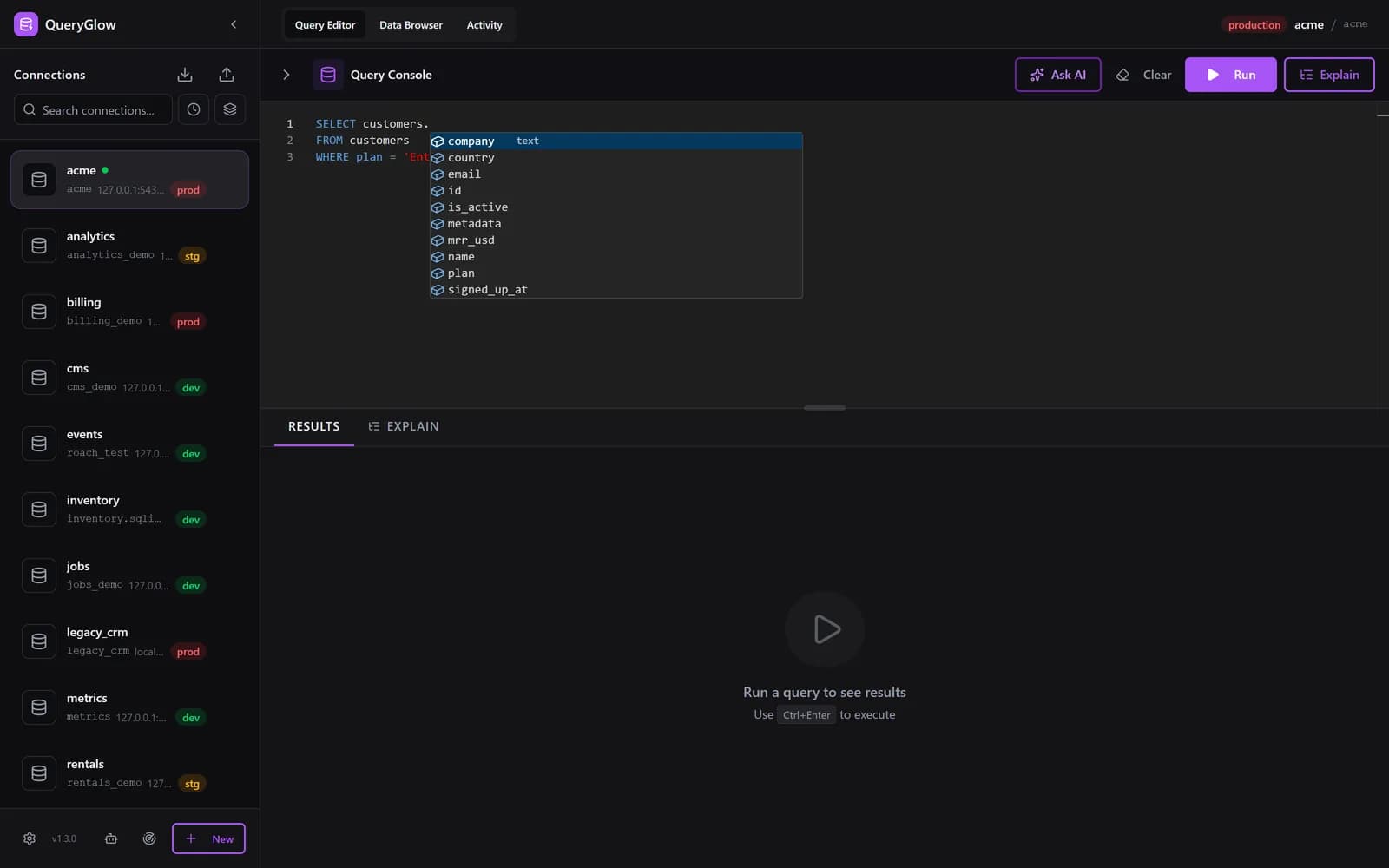This screenshot has width=1389, height=868.
Task: Click the v1.3.0 version label
Action: pos(63,838)
